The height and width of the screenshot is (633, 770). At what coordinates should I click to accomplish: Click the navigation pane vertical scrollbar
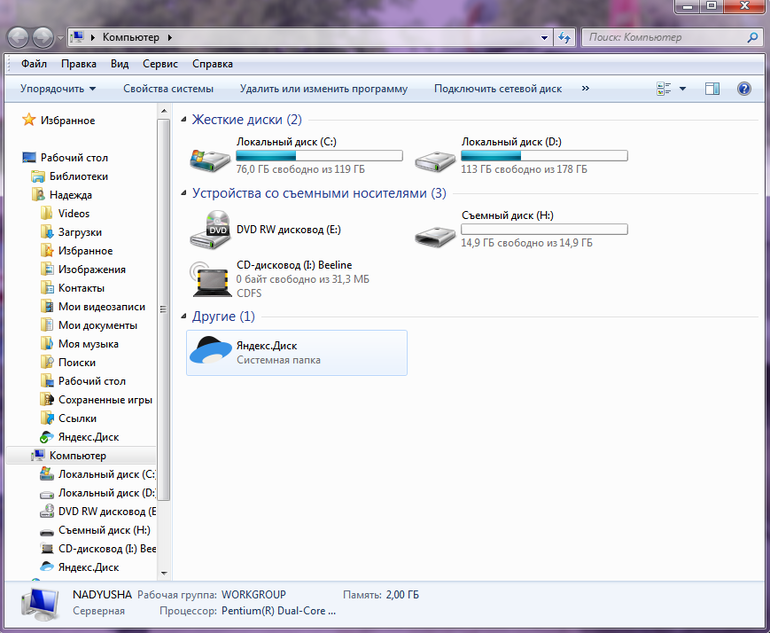coord(164,300)
